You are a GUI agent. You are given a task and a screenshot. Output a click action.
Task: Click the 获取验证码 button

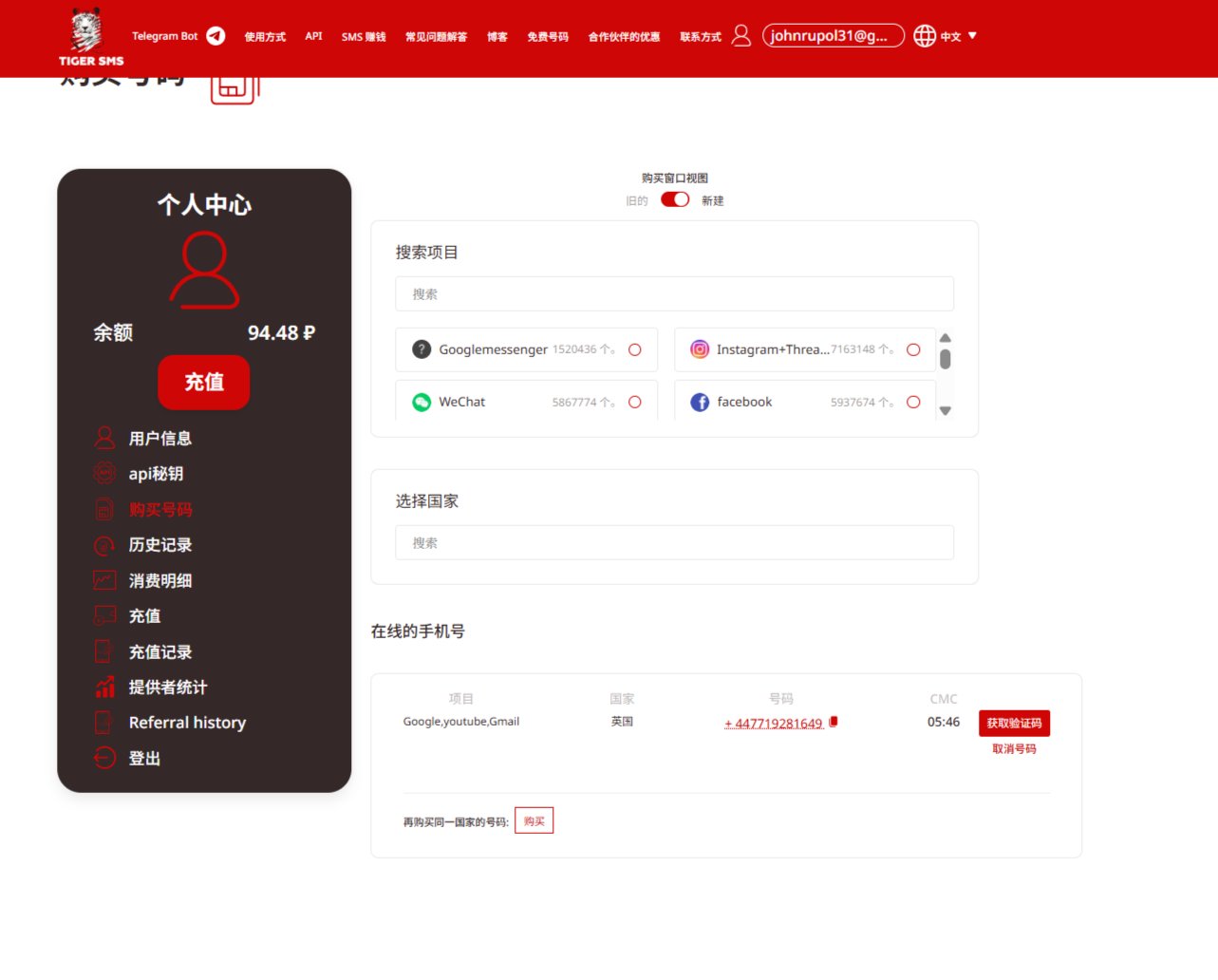[1014, 724]
